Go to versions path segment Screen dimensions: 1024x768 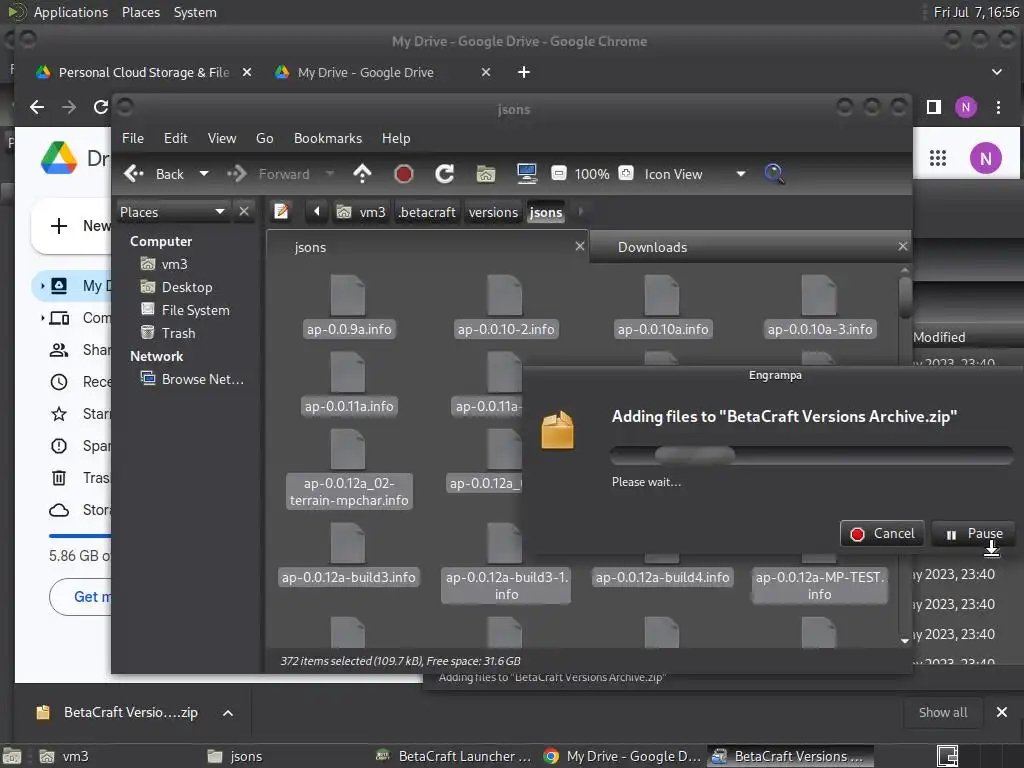[x=493, y=212]
